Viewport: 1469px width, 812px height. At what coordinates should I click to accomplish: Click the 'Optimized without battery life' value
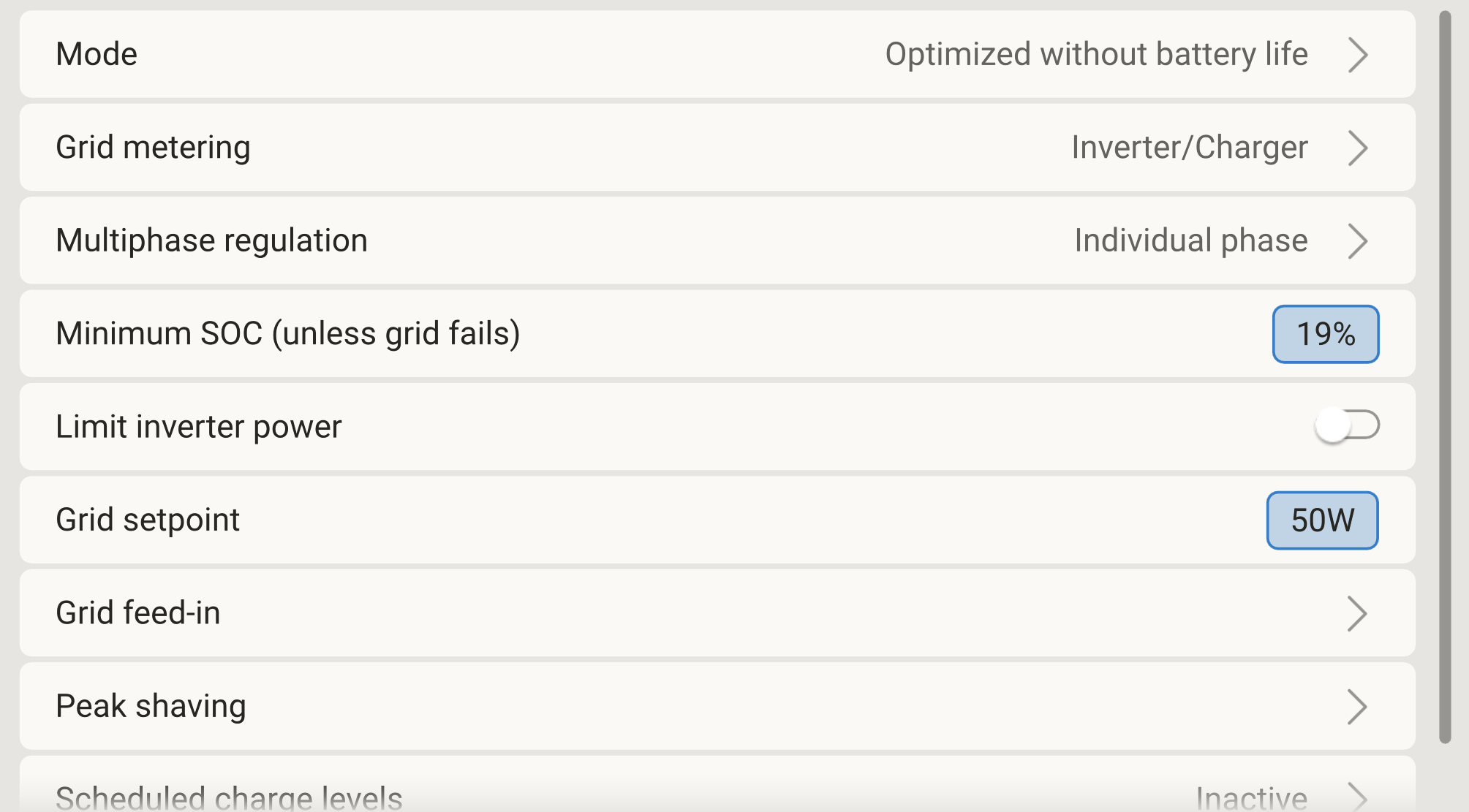pos(1096,55)
